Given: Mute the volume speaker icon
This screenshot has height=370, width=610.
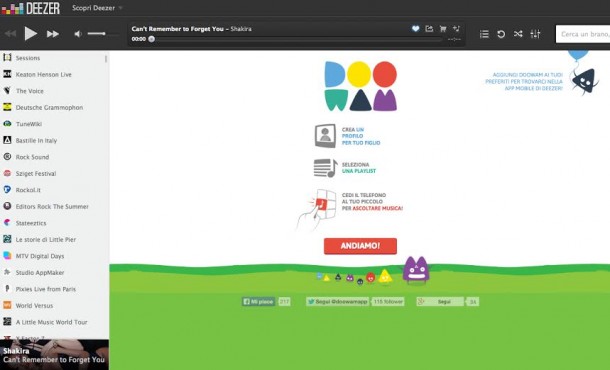Looking at the screenshot, I should pos(78,34).
